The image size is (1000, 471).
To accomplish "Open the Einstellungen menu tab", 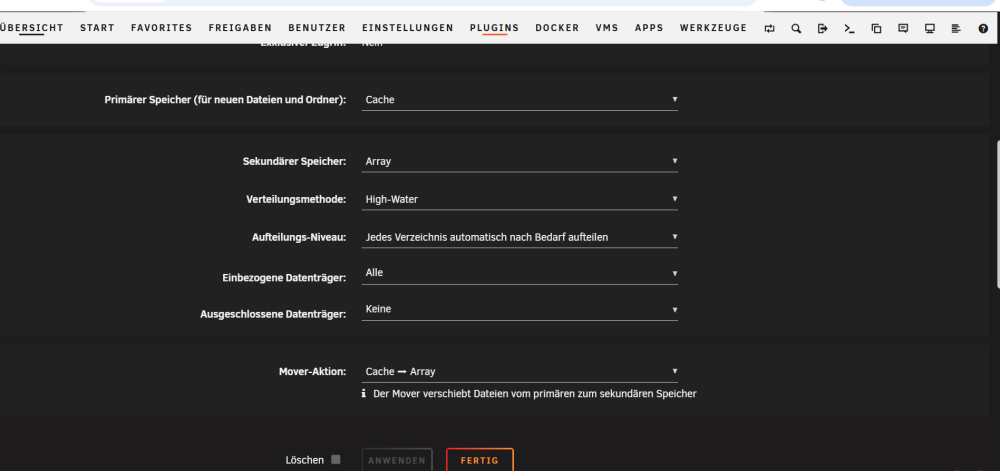I will coord(408,28).
